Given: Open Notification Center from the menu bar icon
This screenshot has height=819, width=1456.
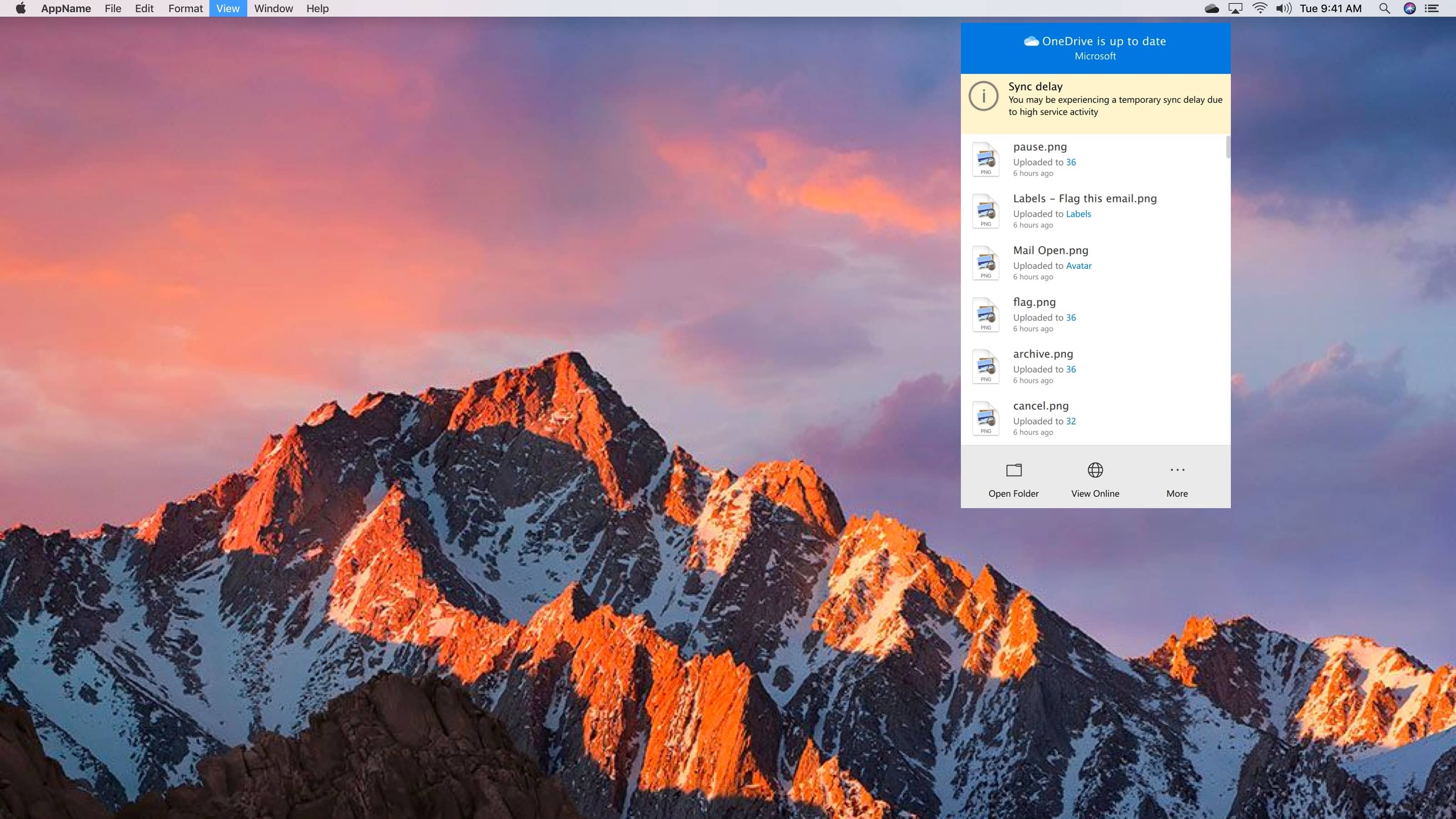Looking at the screenshot, I should point(1433,9).
